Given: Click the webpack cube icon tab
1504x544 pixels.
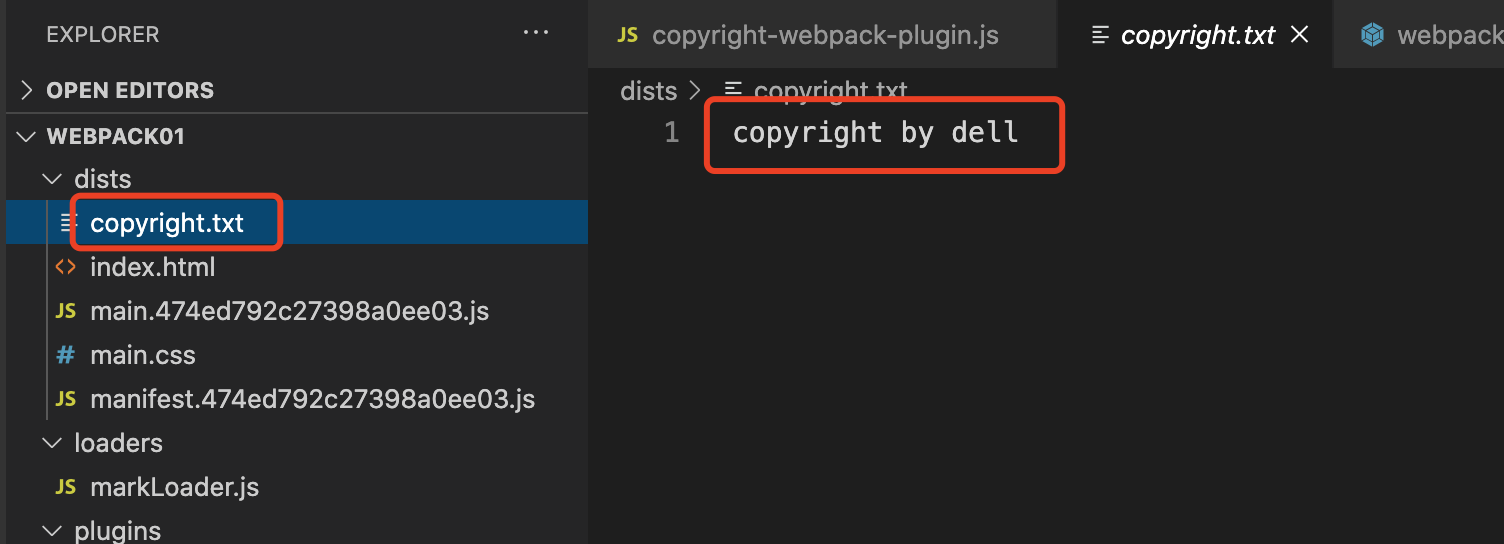Looking at the screenshot, I should [x=1372, y=35].
